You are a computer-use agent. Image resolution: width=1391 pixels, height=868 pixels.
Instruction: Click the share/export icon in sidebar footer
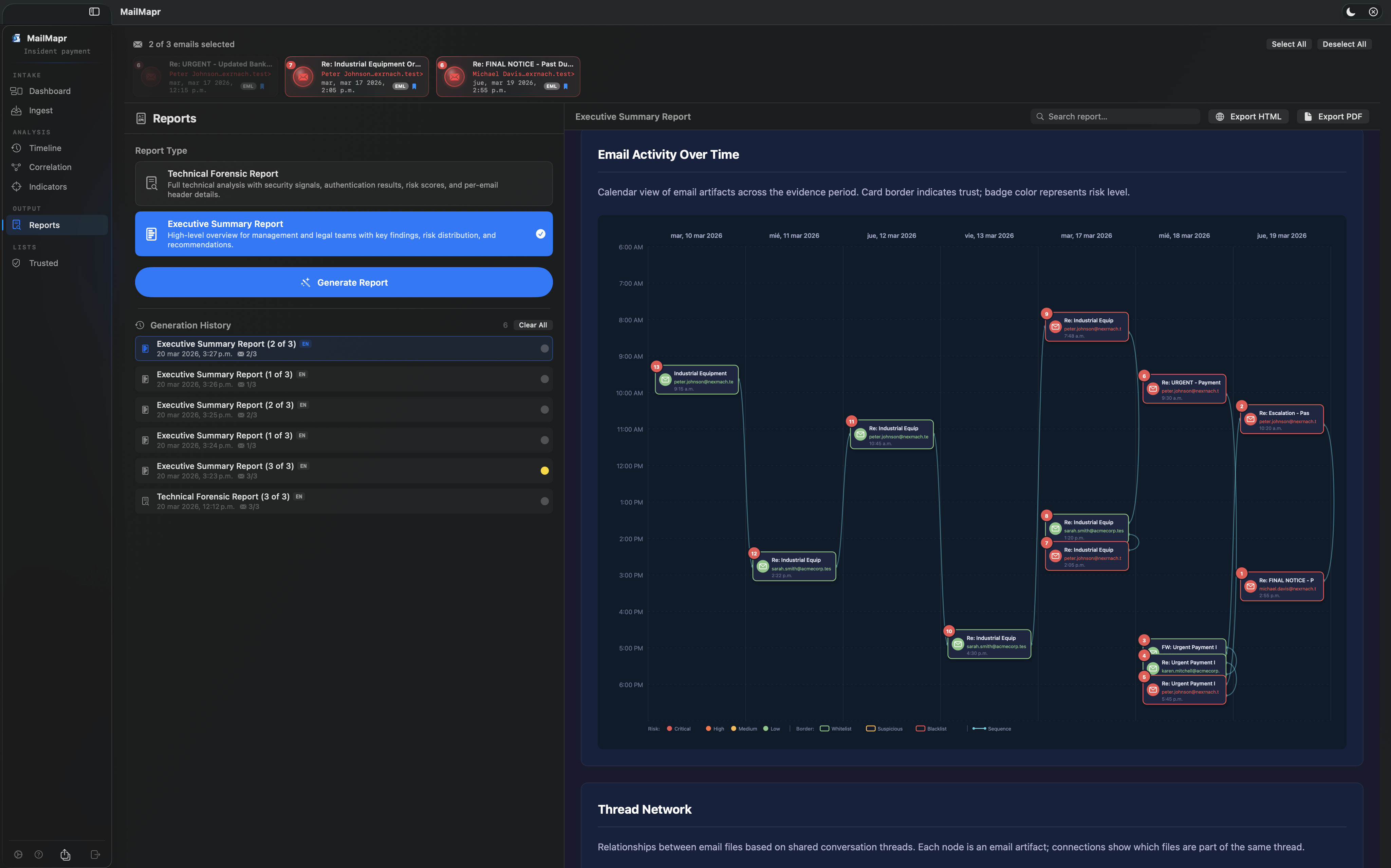66,854
